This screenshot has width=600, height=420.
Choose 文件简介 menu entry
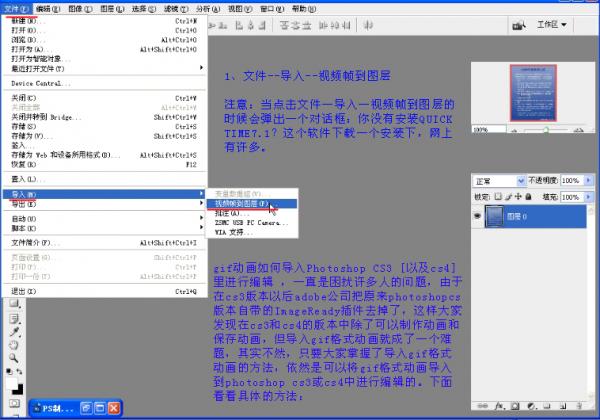coord(105,243)
